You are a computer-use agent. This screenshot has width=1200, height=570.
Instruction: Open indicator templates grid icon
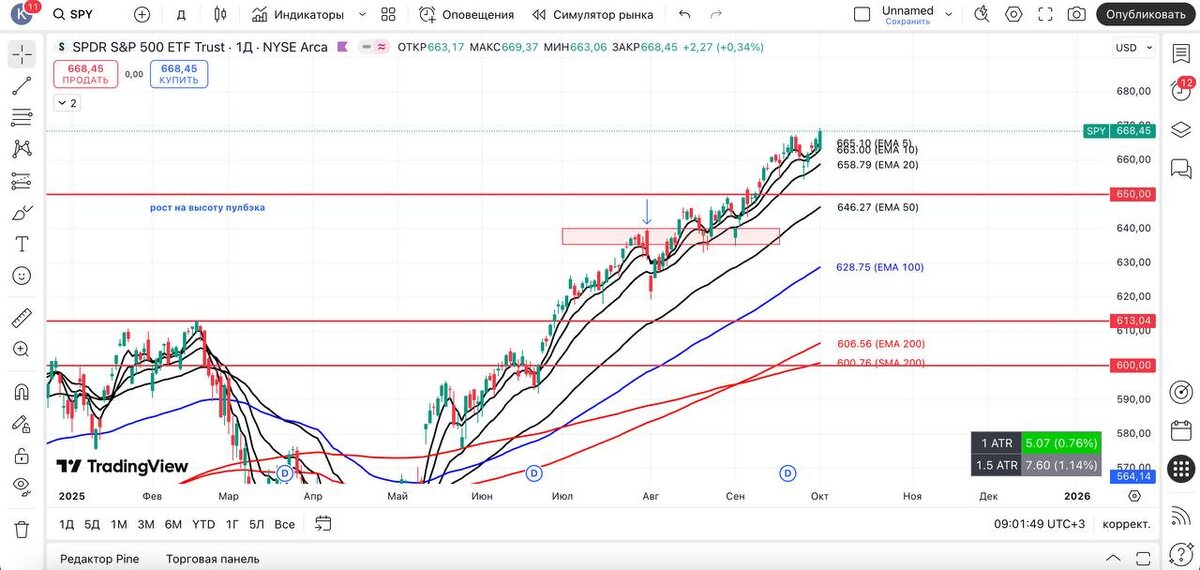389,14
